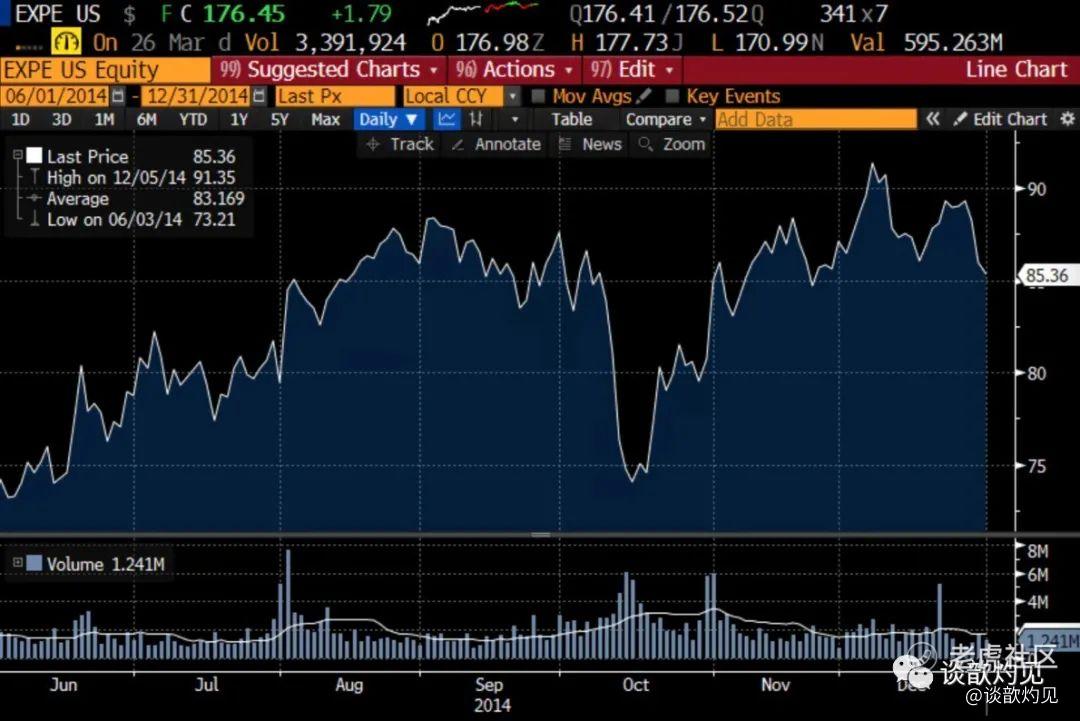Click the Line Chart title label
The width and height of the screenshot is (1080, 721).
pyautogui.click(x=1016, y=70)
